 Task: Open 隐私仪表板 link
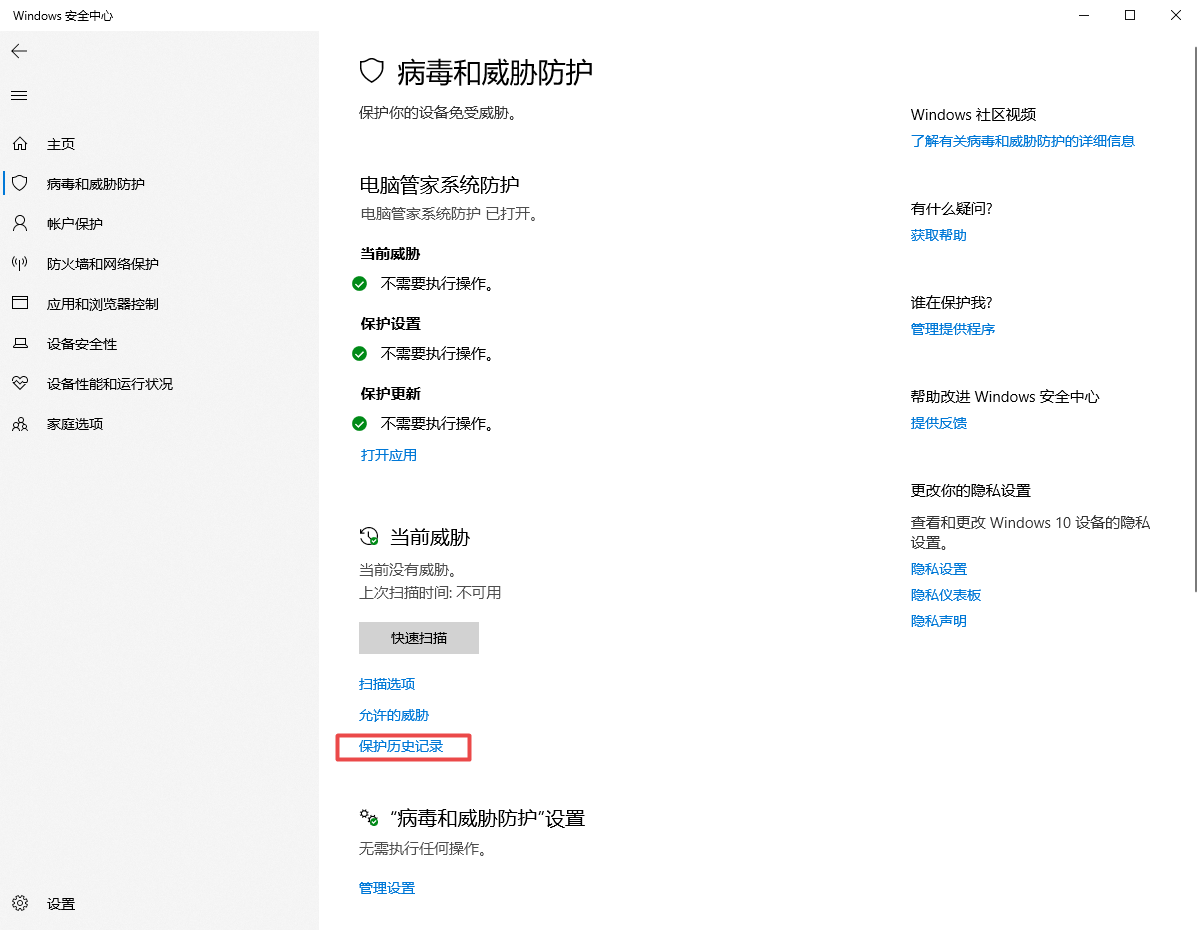tap(946, 594)
